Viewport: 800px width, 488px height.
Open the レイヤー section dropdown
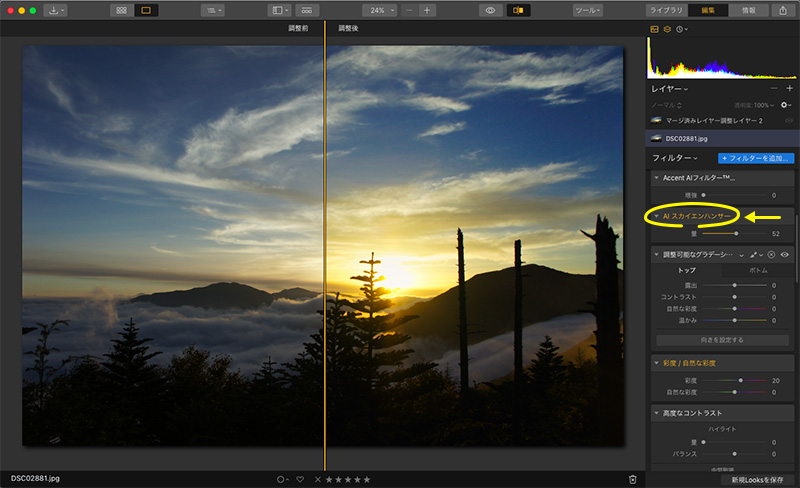pos(669,89)
